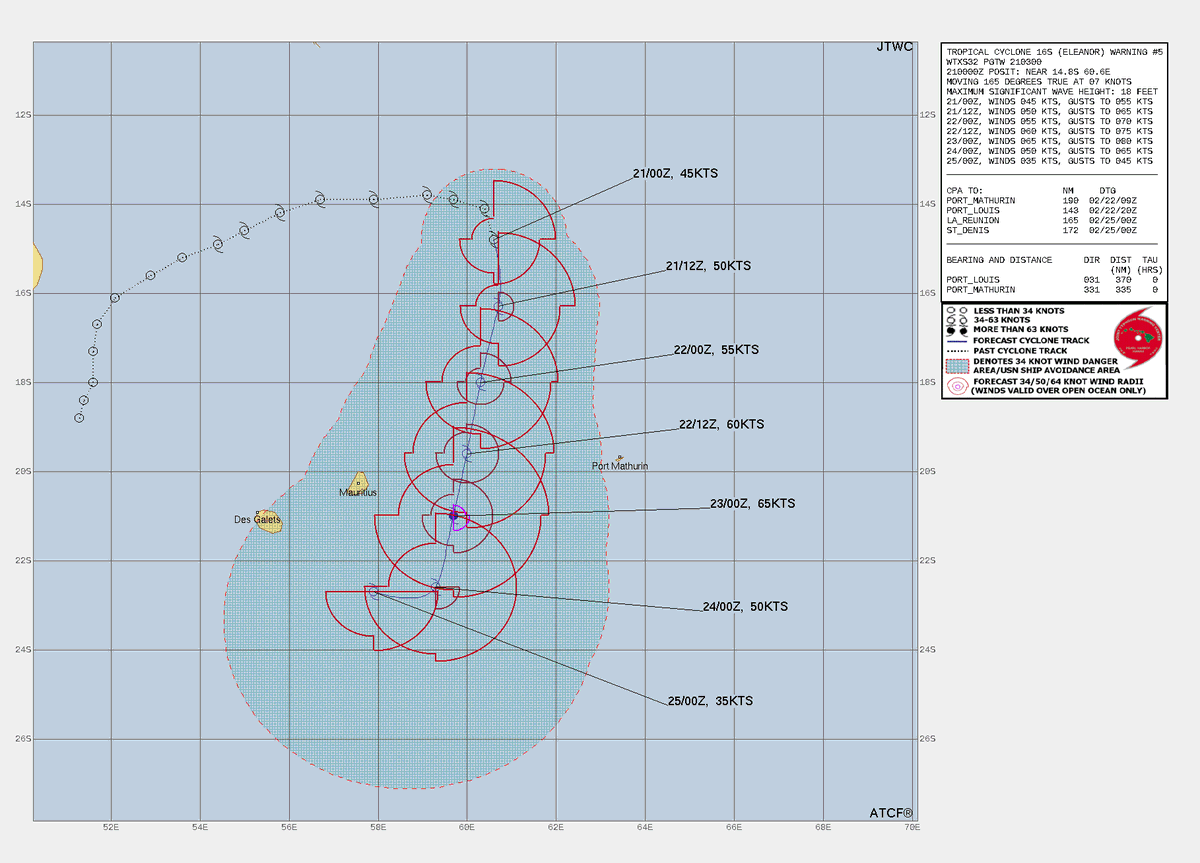Click the JTWC label at the map's top right
Viewport: 1200px width, 863px height.
897,48
